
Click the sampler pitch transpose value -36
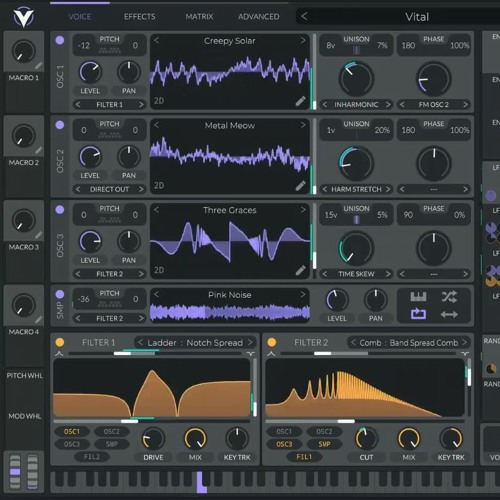84,299
